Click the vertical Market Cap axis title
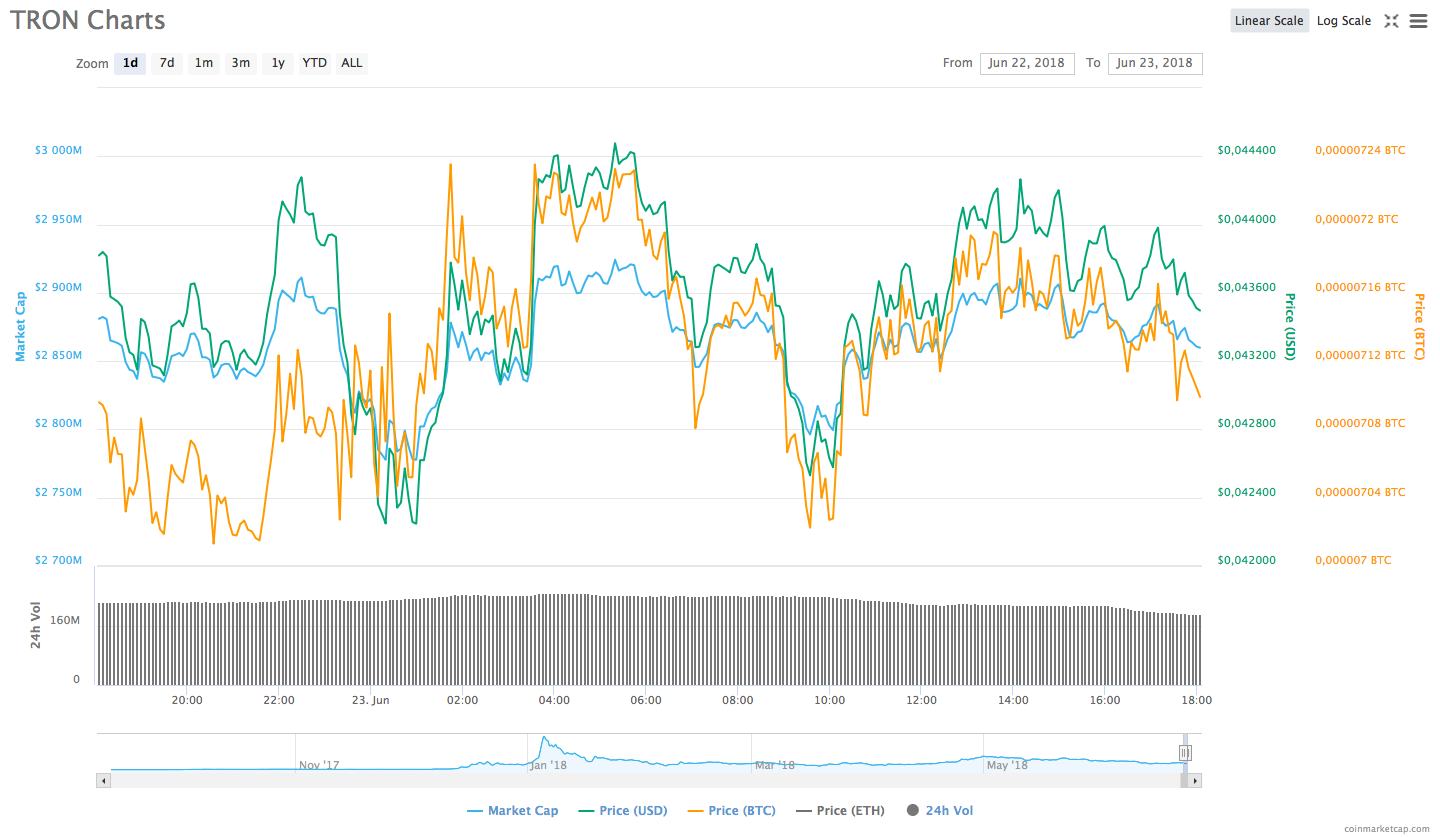This screenshot has width=1440, height=837. [x=19, y=326]
